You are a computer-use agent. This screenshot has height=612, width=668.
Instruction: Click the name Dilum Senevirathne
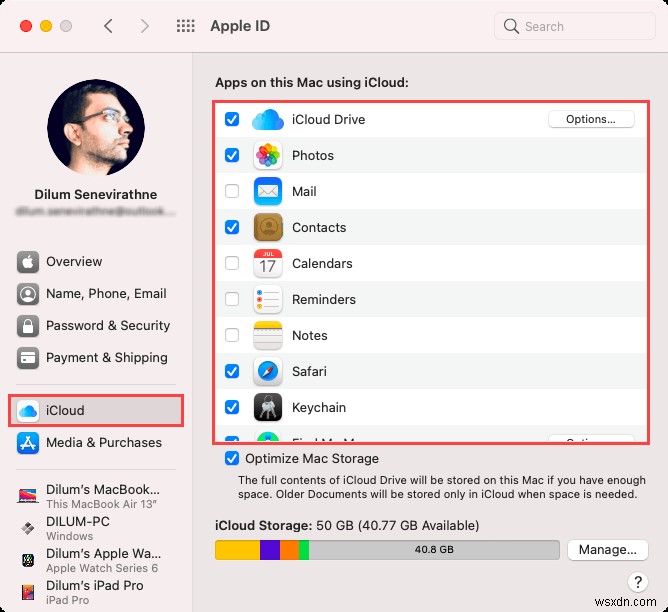[x=96, y=195]
